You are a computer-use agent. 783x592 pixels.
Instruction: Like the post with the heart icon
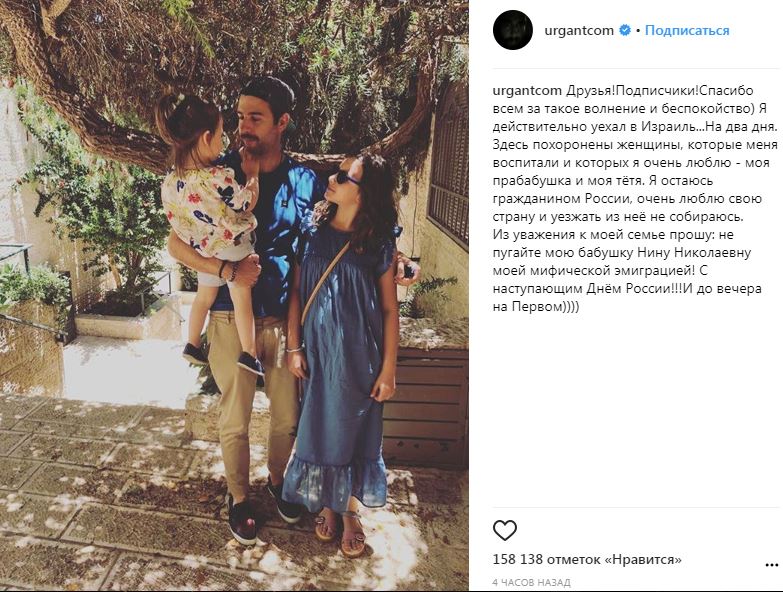tap(505, 530)
